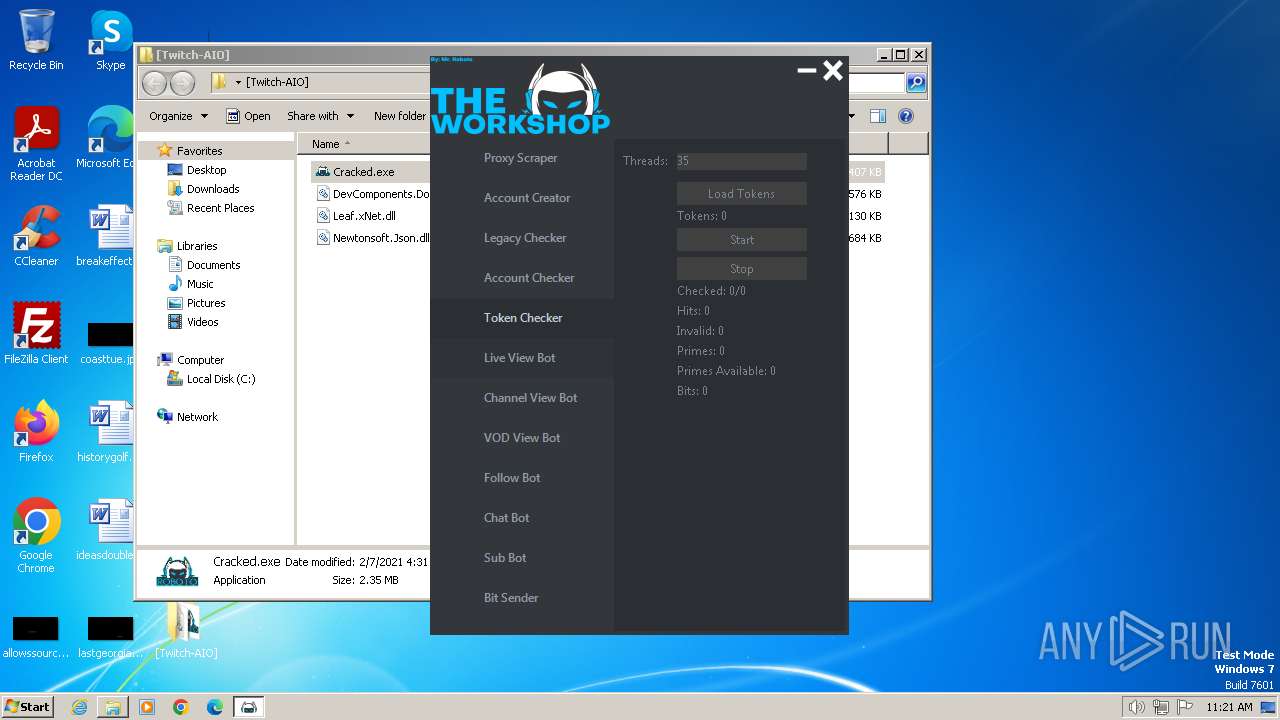Go to VOD View Bot
Screen dimensions: 1280x720
point(521,438)
